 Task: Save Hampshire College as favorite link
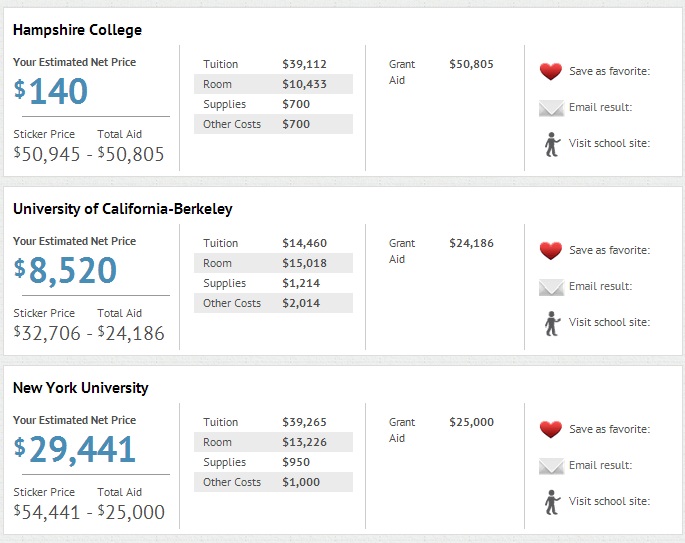[609, 71]
